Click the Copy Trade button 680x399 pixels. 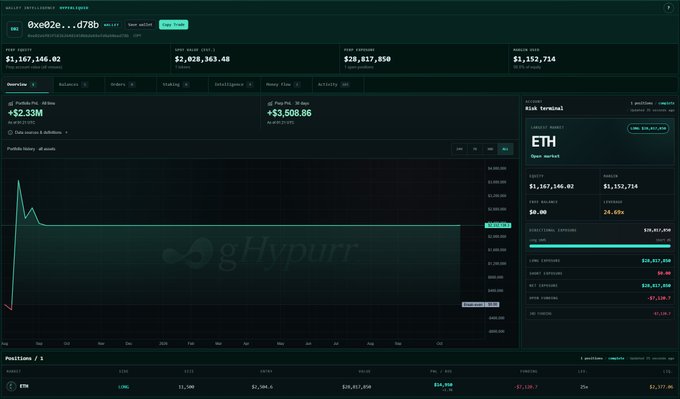(173, 25)
